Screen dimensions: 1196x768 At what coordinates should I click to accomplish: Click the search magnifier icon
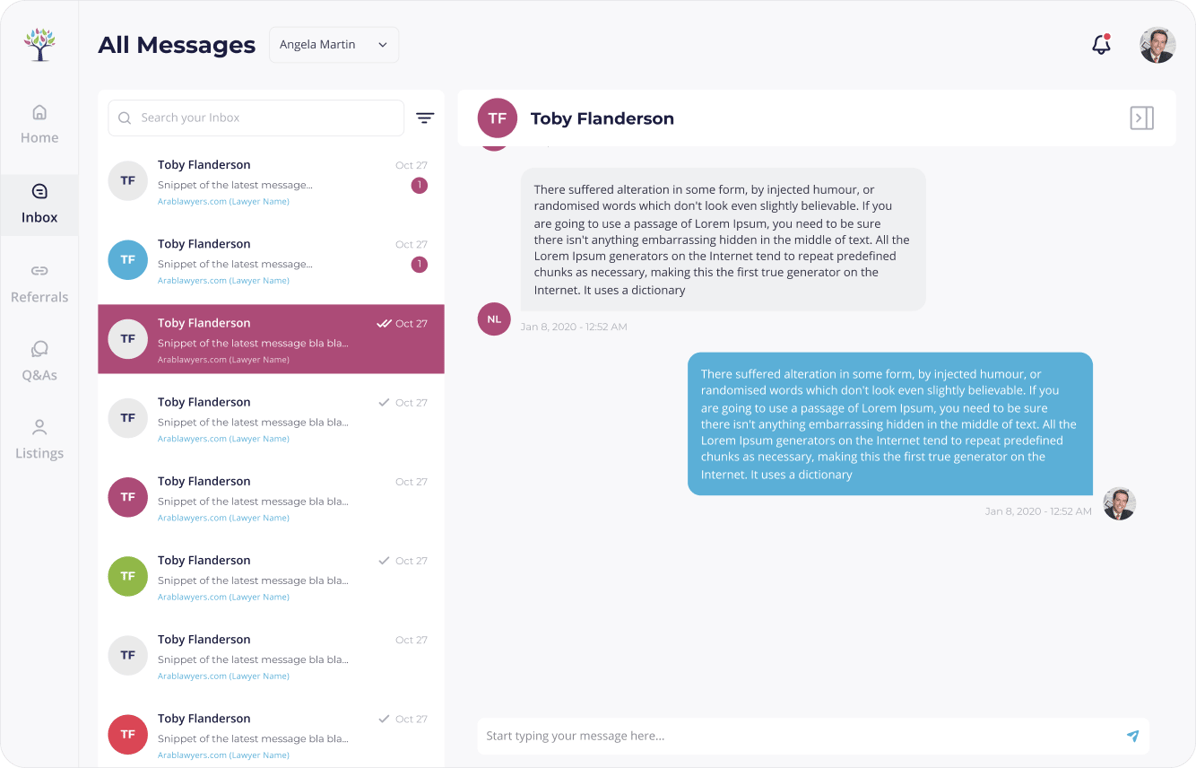tap(125, 118)
